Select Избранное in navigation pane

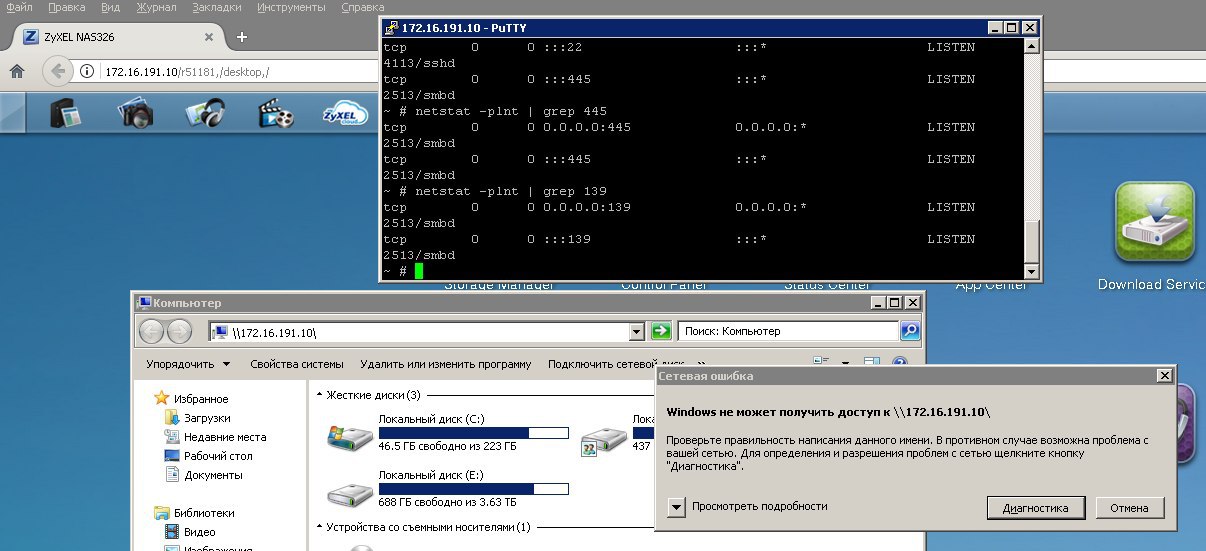192,399
